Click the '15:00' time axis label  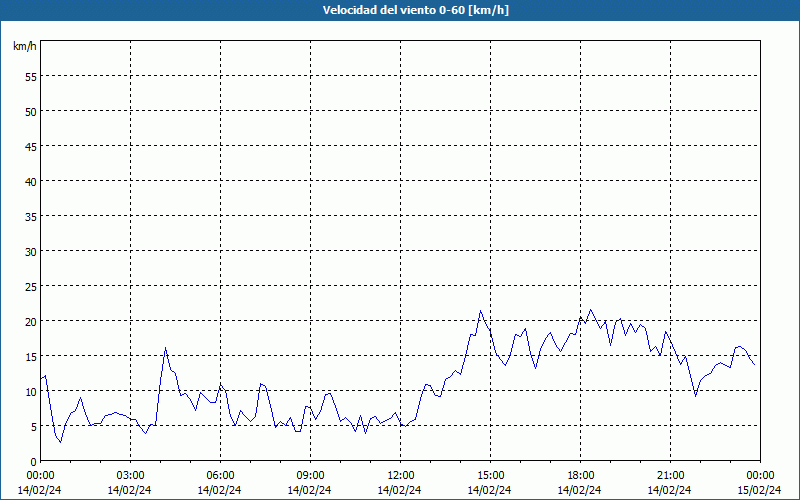[x=490, y=476]
